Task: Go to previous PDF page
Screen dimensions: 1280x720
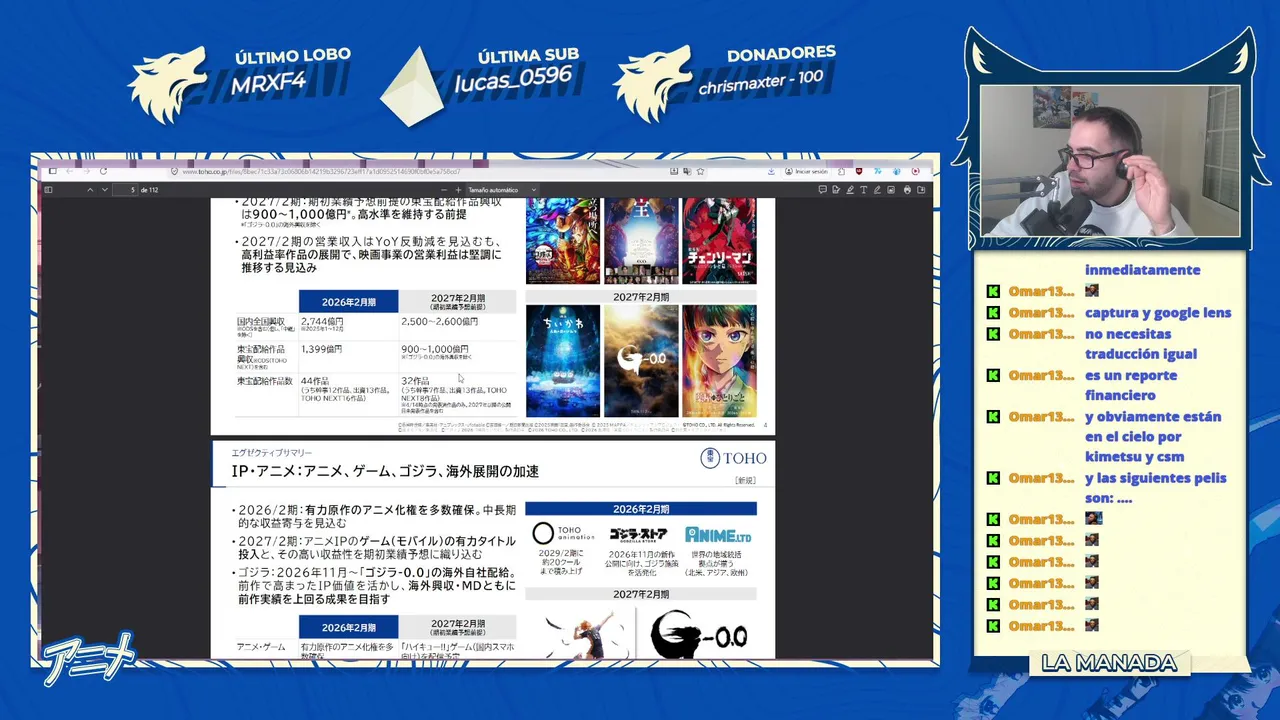Action: 90,190
